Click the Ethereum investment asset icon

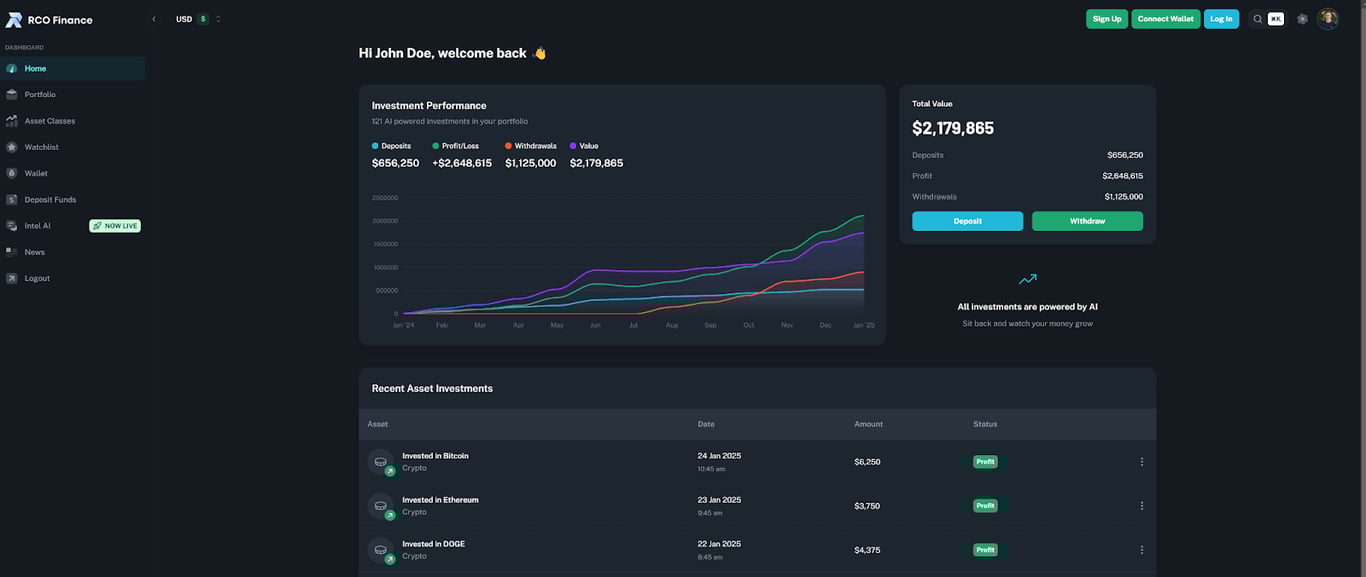point(381,506)
